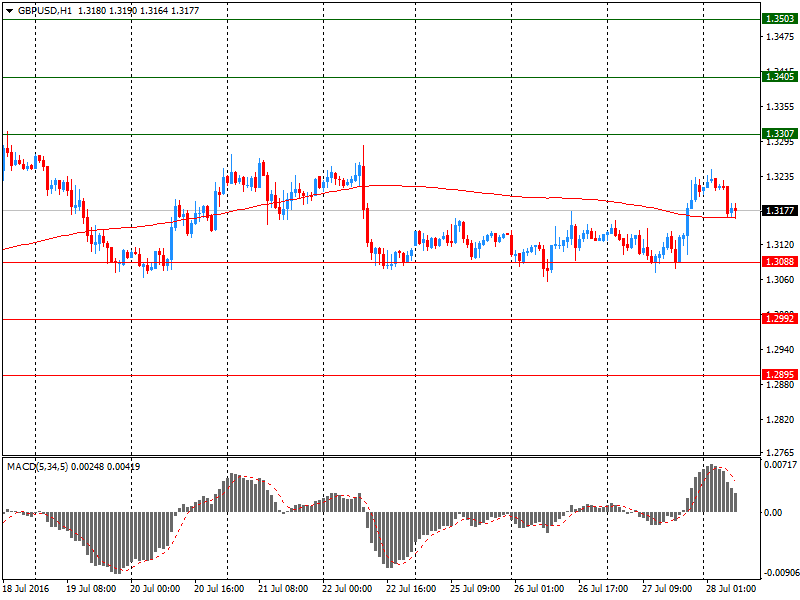The height and width of the screenshot is (600, 800).
Task: Click the 22 Jul 00:00 time label
Action: [347, 589]
